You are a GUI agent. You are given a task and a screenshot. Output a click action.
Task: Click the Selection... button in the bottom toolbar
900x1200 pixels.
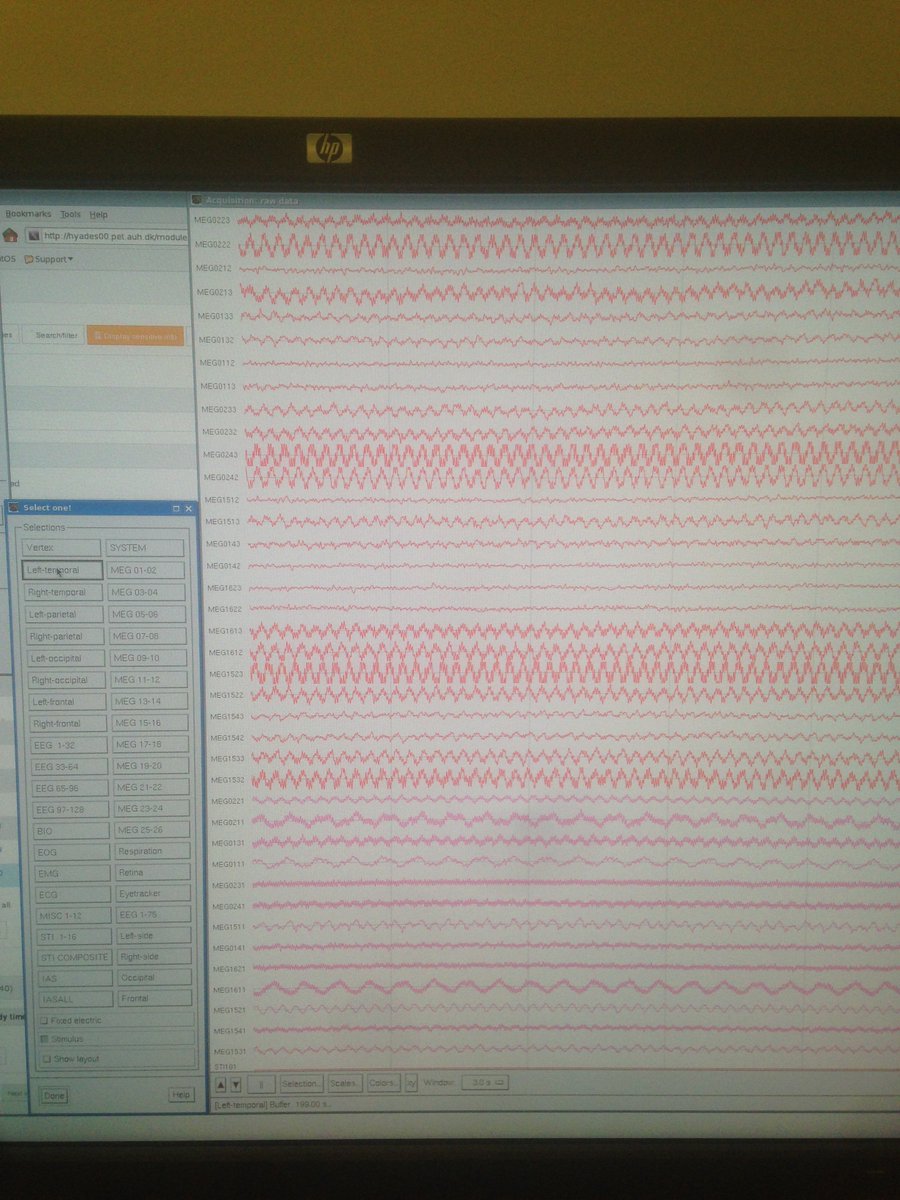point(301,1083)
